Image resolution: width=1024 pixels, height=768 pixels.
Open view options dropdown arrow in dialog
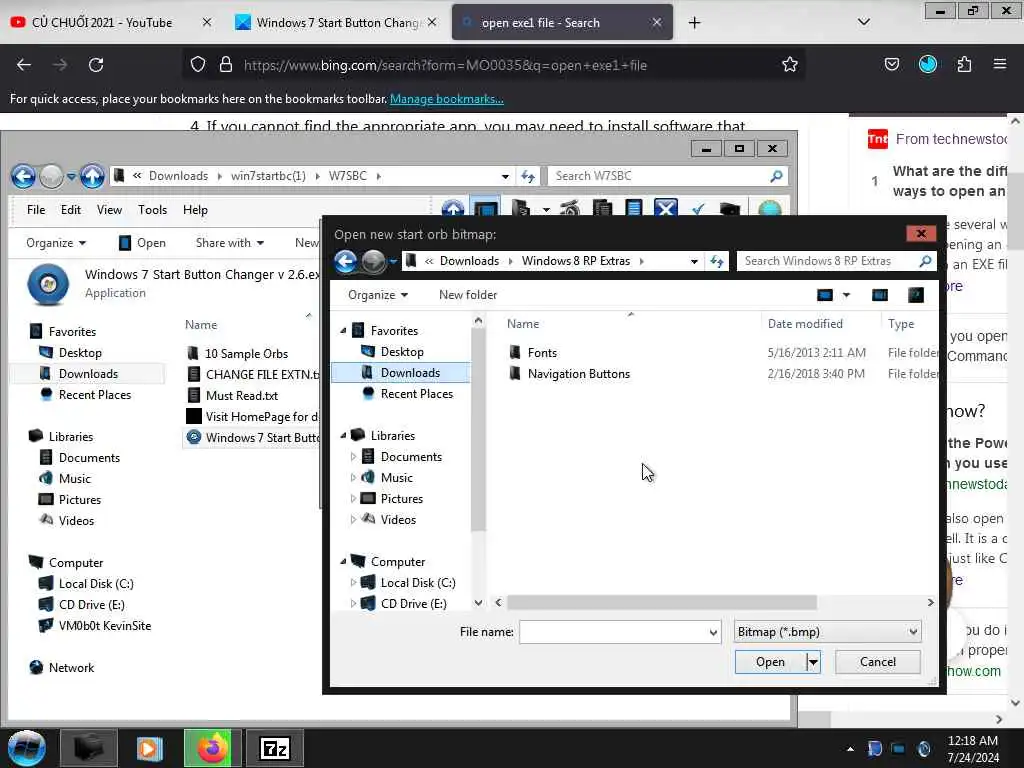pos(846,295)
